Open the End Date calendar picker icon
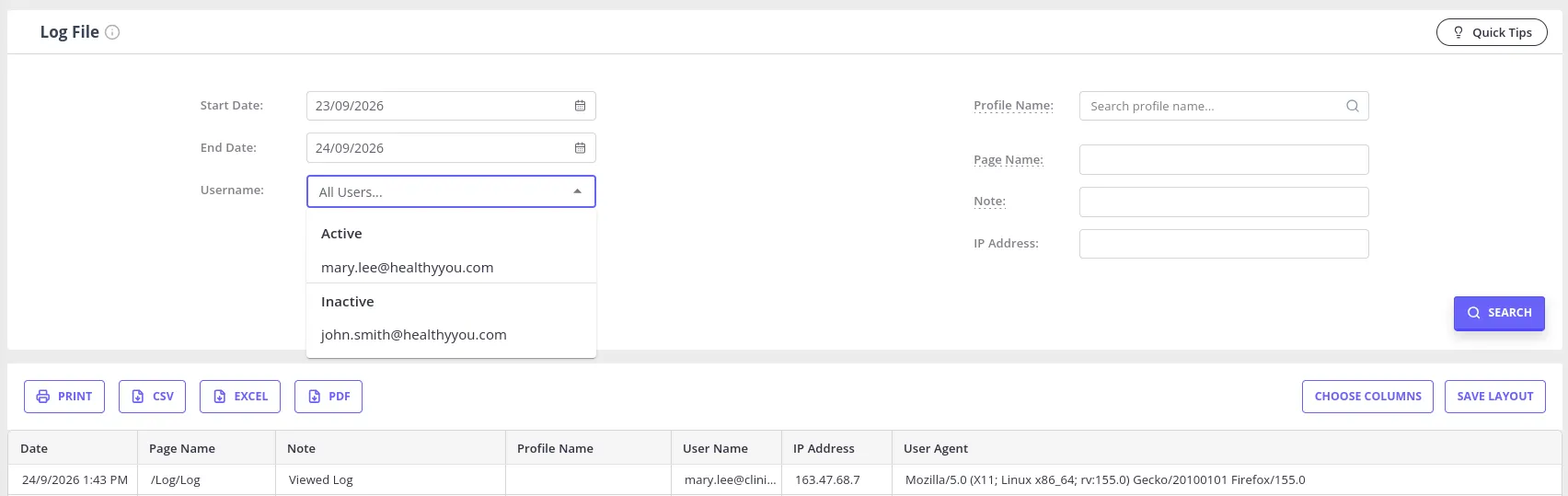The height and width of the screenshot is (496, 1568). (x=580, y=148)
